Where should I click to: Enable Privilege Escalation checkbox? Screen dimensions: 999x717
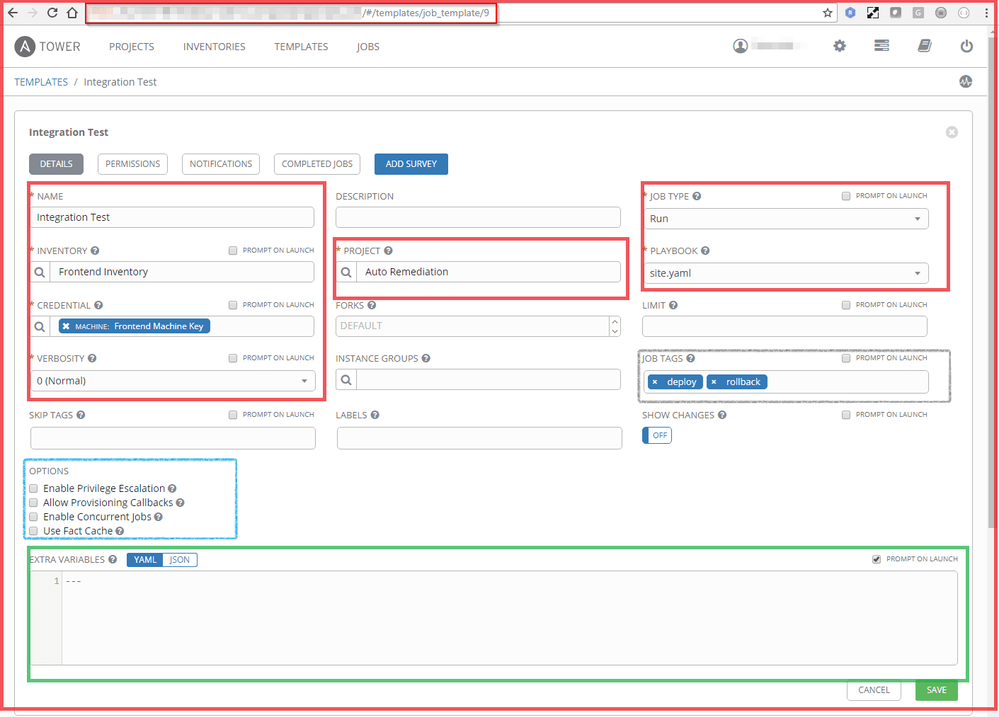(34, 489)
